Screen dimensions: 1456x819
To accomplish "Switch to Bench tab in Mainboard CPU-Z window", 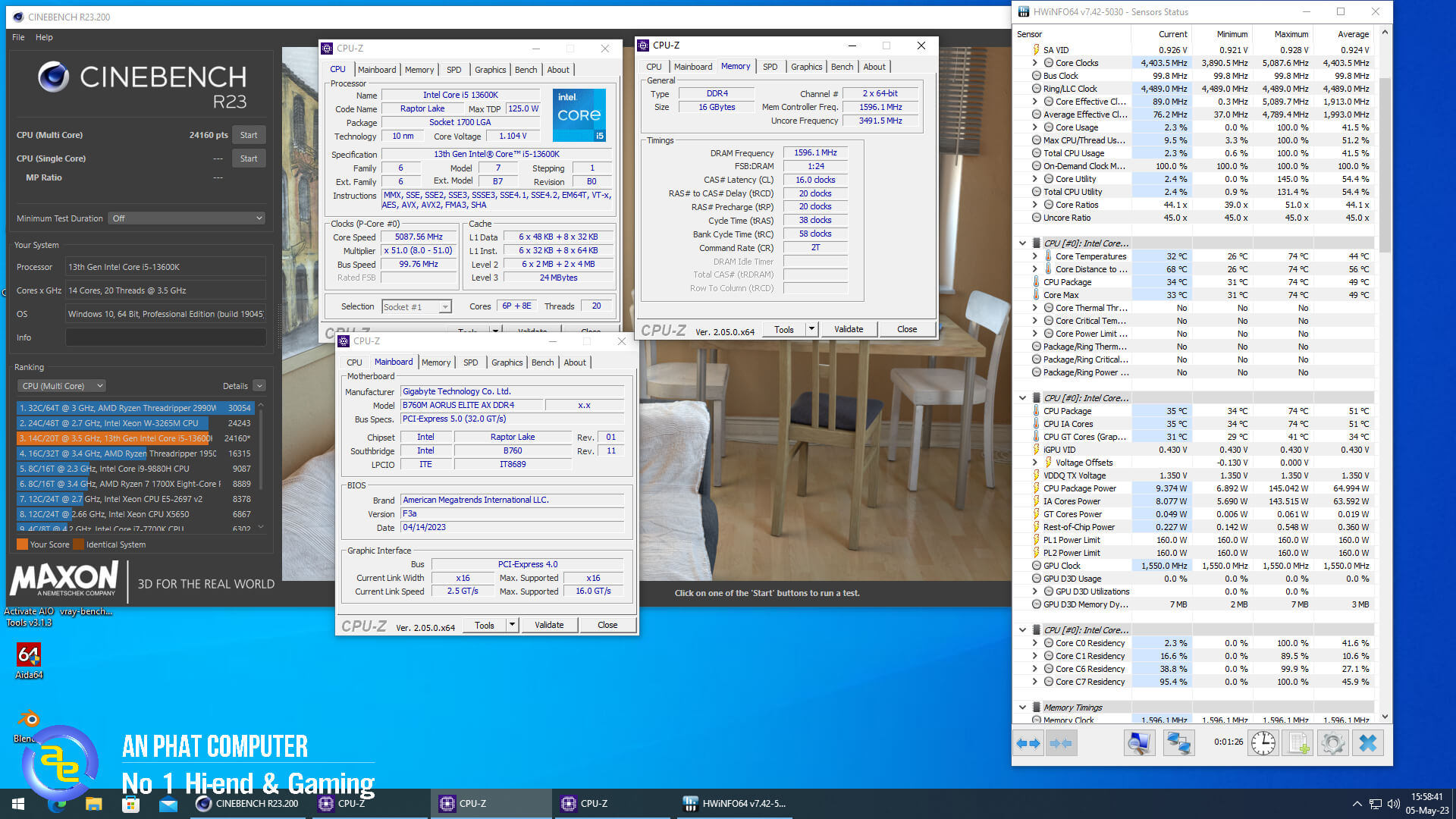I will [x=542, y=362].
